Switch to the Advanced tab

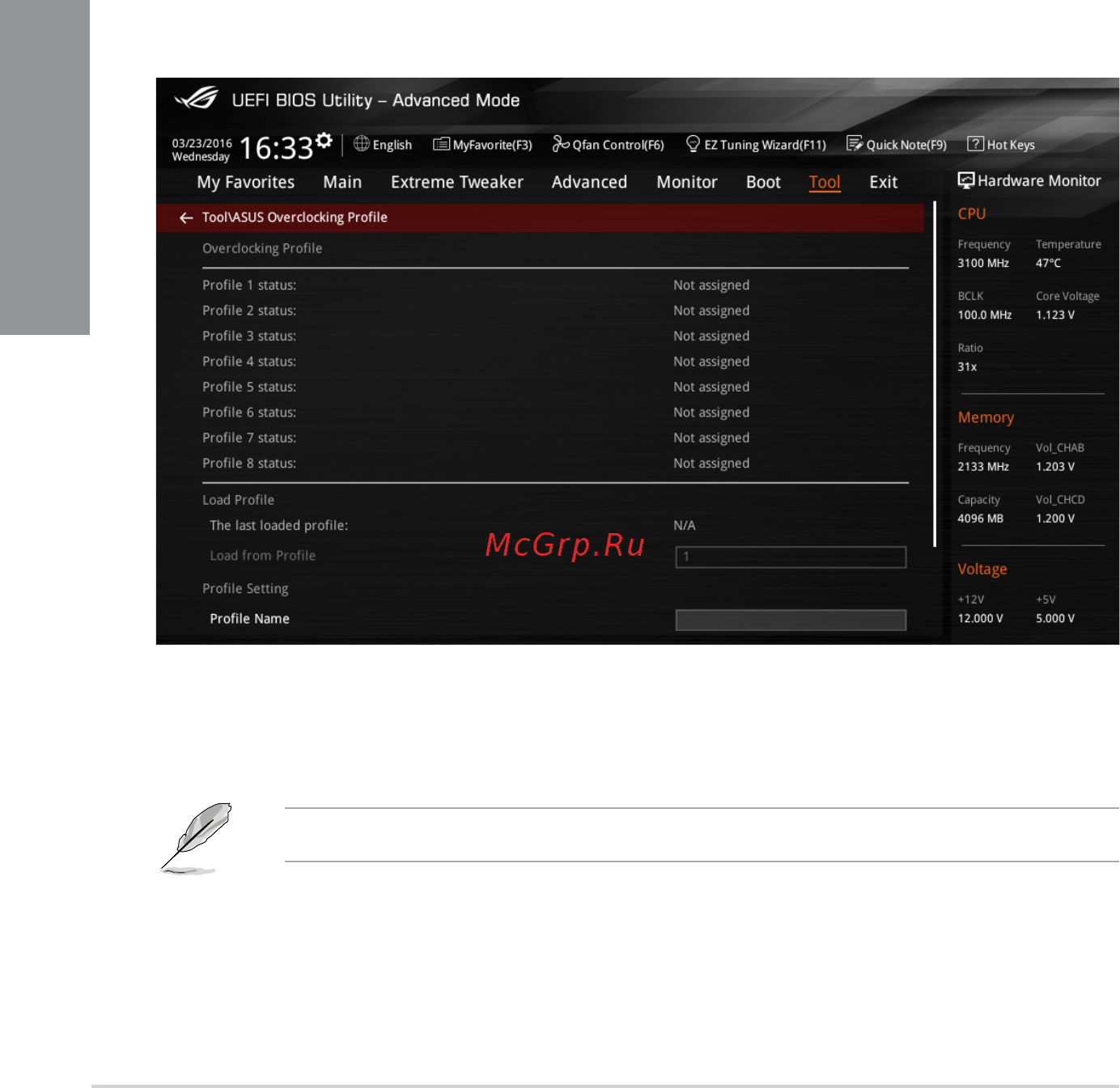(x=589, y=183)
